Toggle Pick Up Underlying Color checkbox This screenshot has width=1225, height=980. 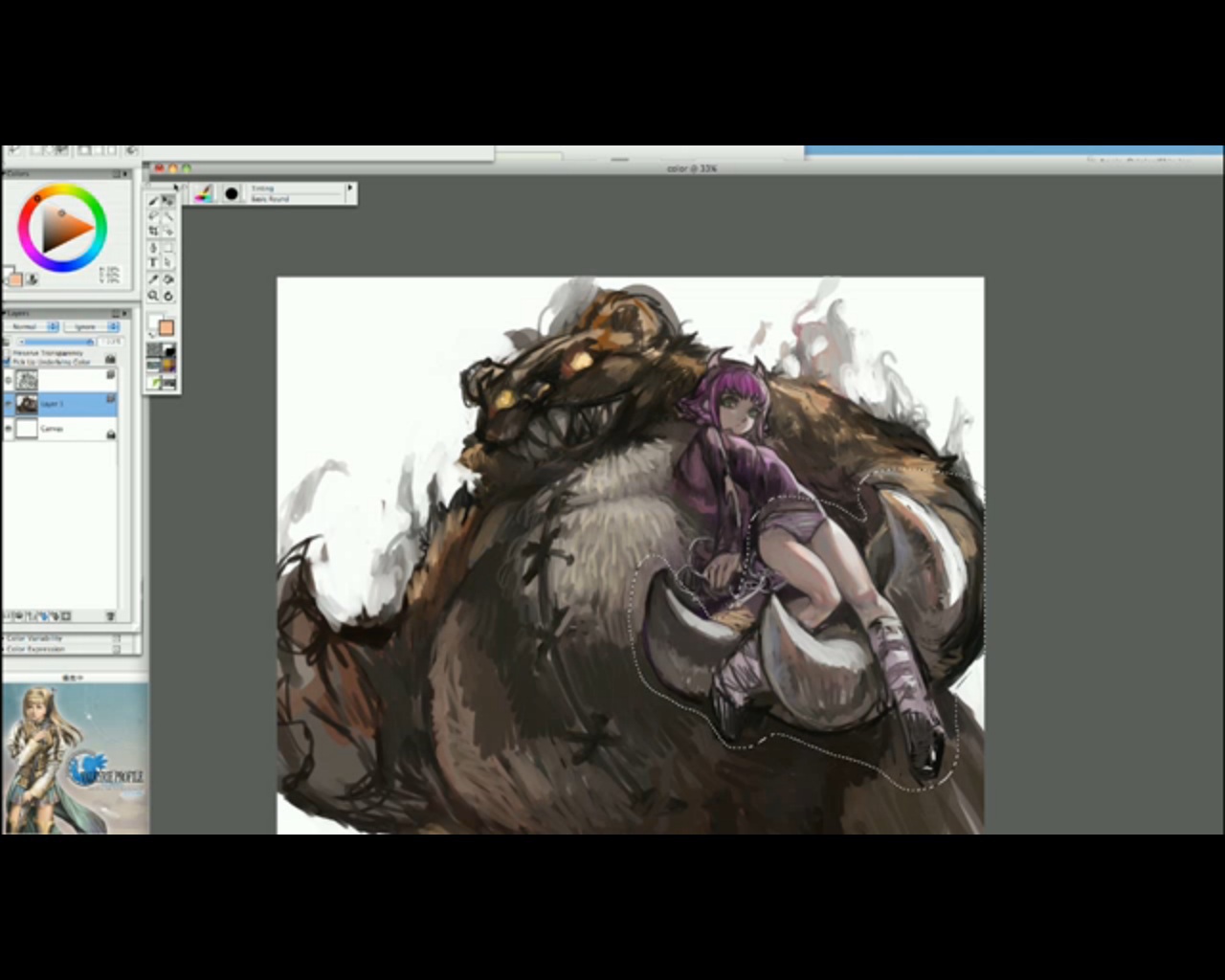click(x=7, y=362)
